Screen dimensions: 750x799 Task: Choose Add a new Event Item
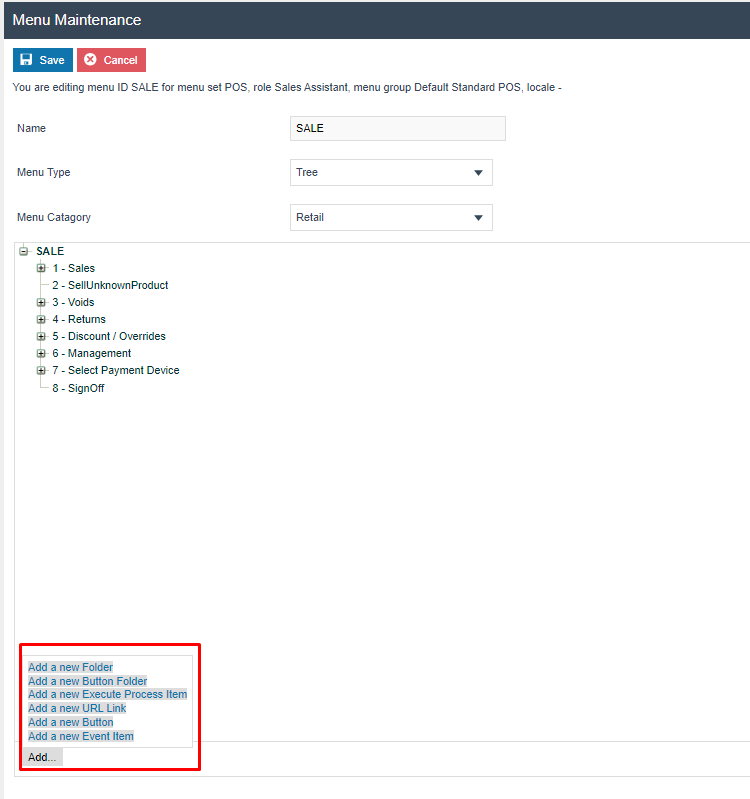point(81,736)
